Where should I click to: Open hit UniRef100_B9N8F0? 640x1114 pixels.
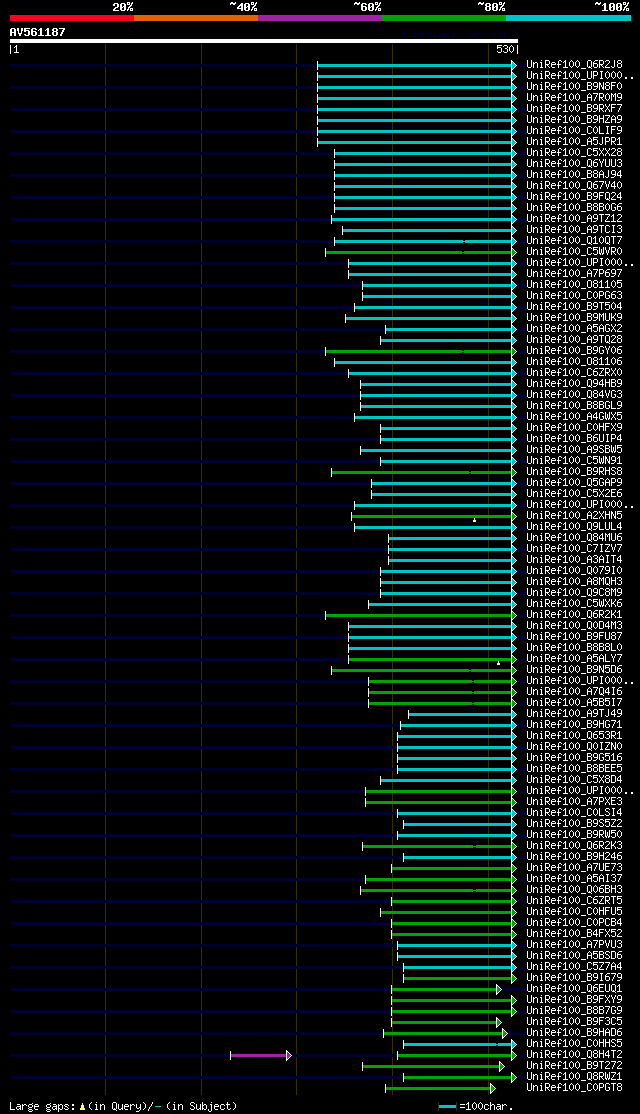[x=574, y=87]
